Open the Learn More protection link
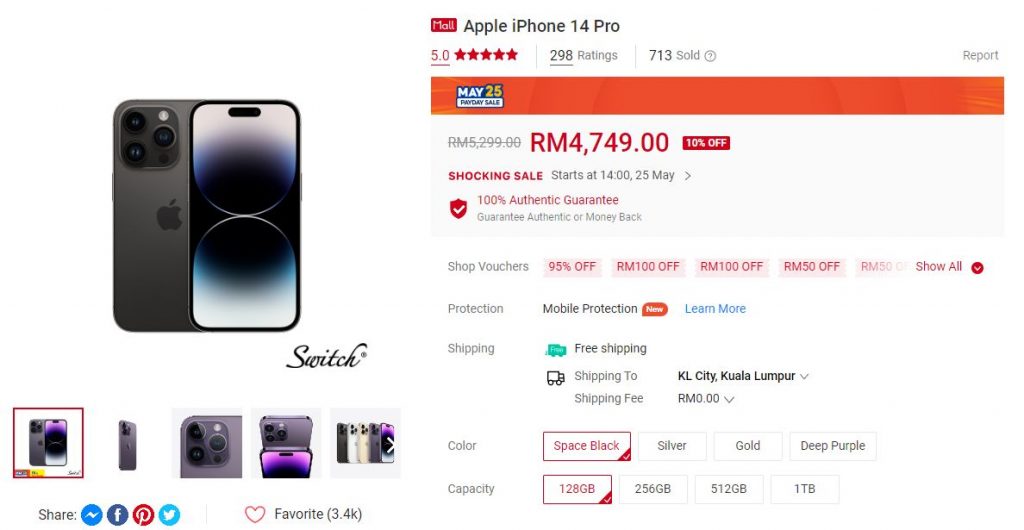 click(x=715, y=309)
